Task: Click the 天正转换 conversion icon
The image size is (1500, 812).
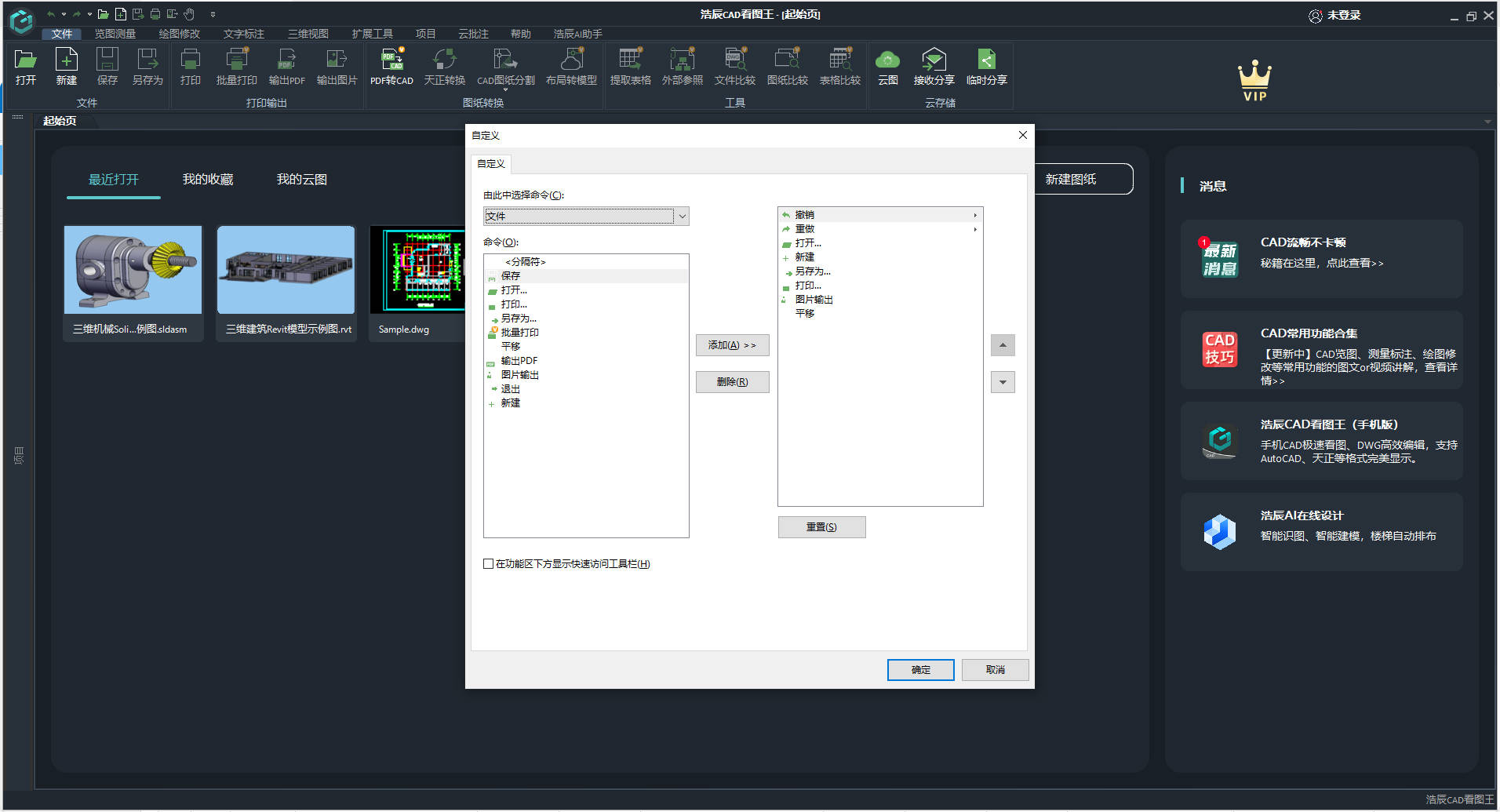Action: pos(445,67)
